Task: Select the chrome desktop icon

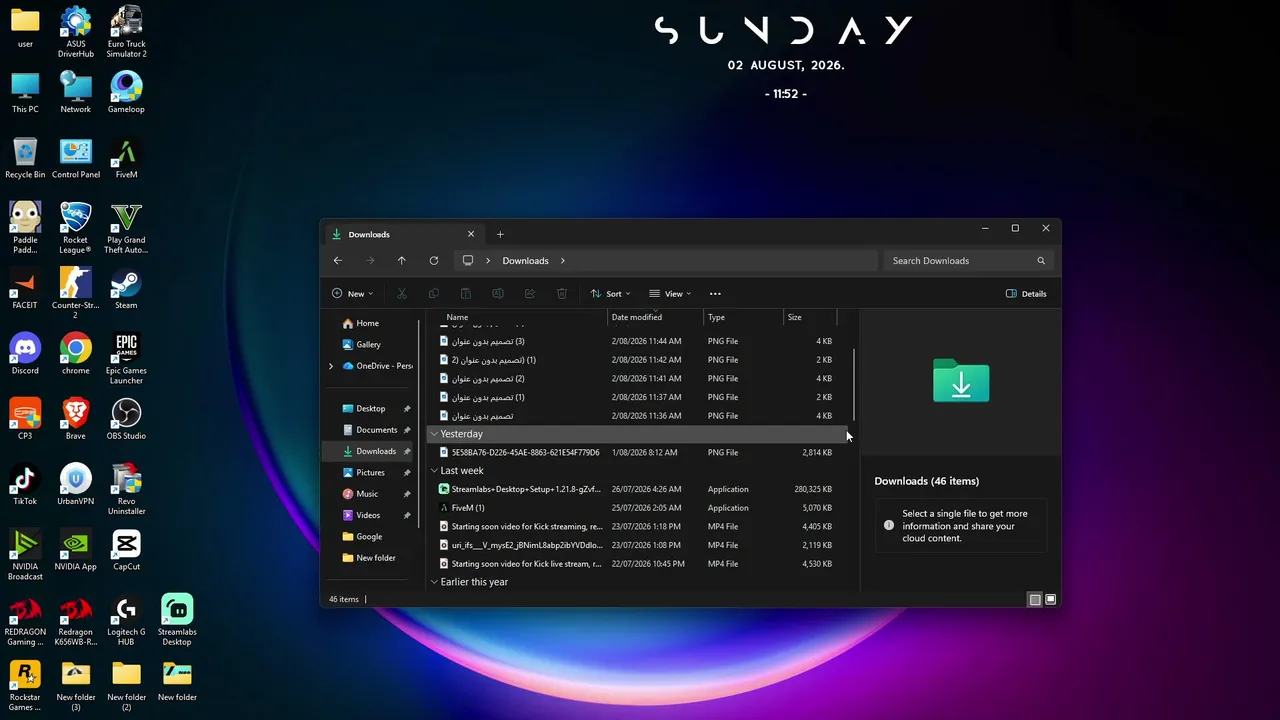Action: tap(76, 354)
